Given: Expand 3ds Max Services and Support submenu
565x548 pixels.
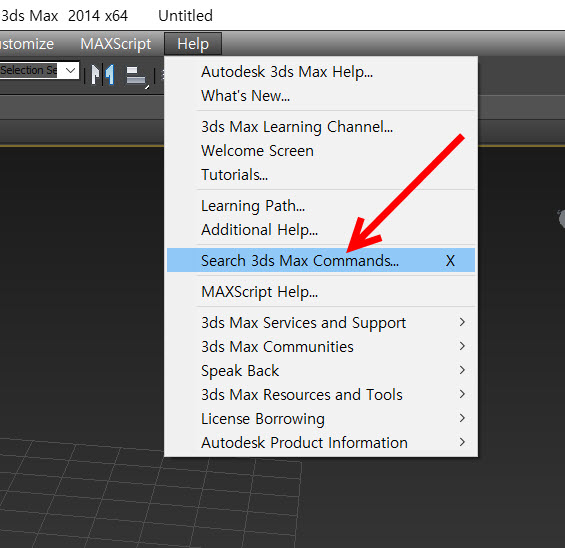Looking at the screenshot, I should click(321, 322).
